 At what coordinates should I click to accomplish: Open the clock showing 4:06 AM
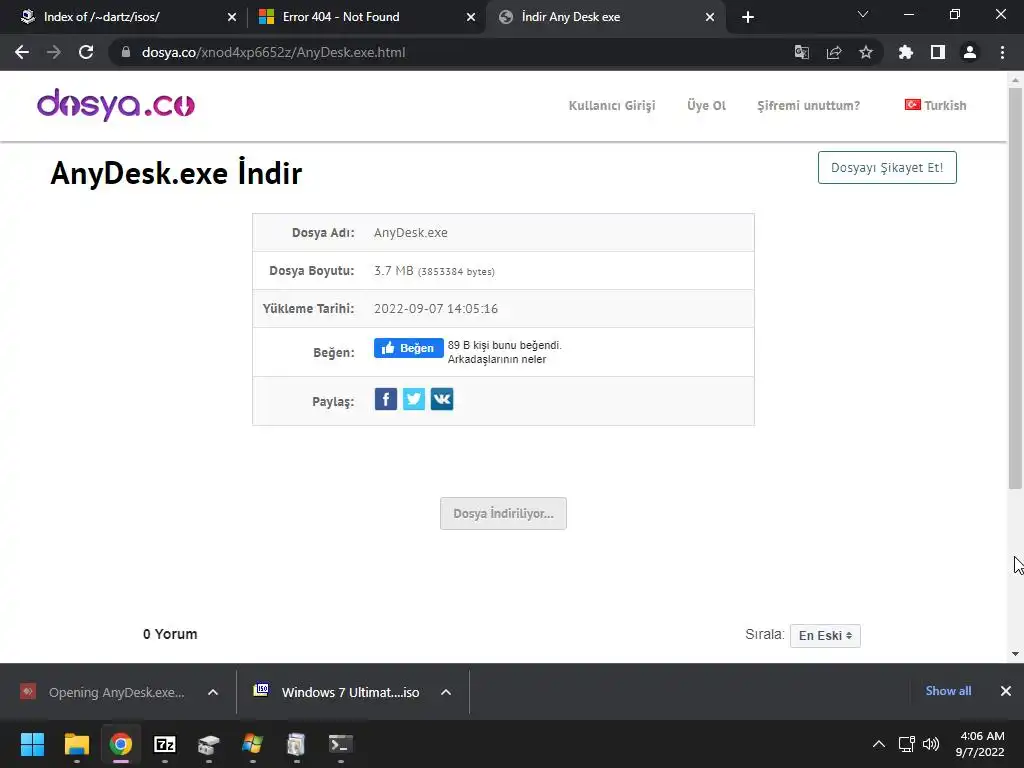point(981,744)
